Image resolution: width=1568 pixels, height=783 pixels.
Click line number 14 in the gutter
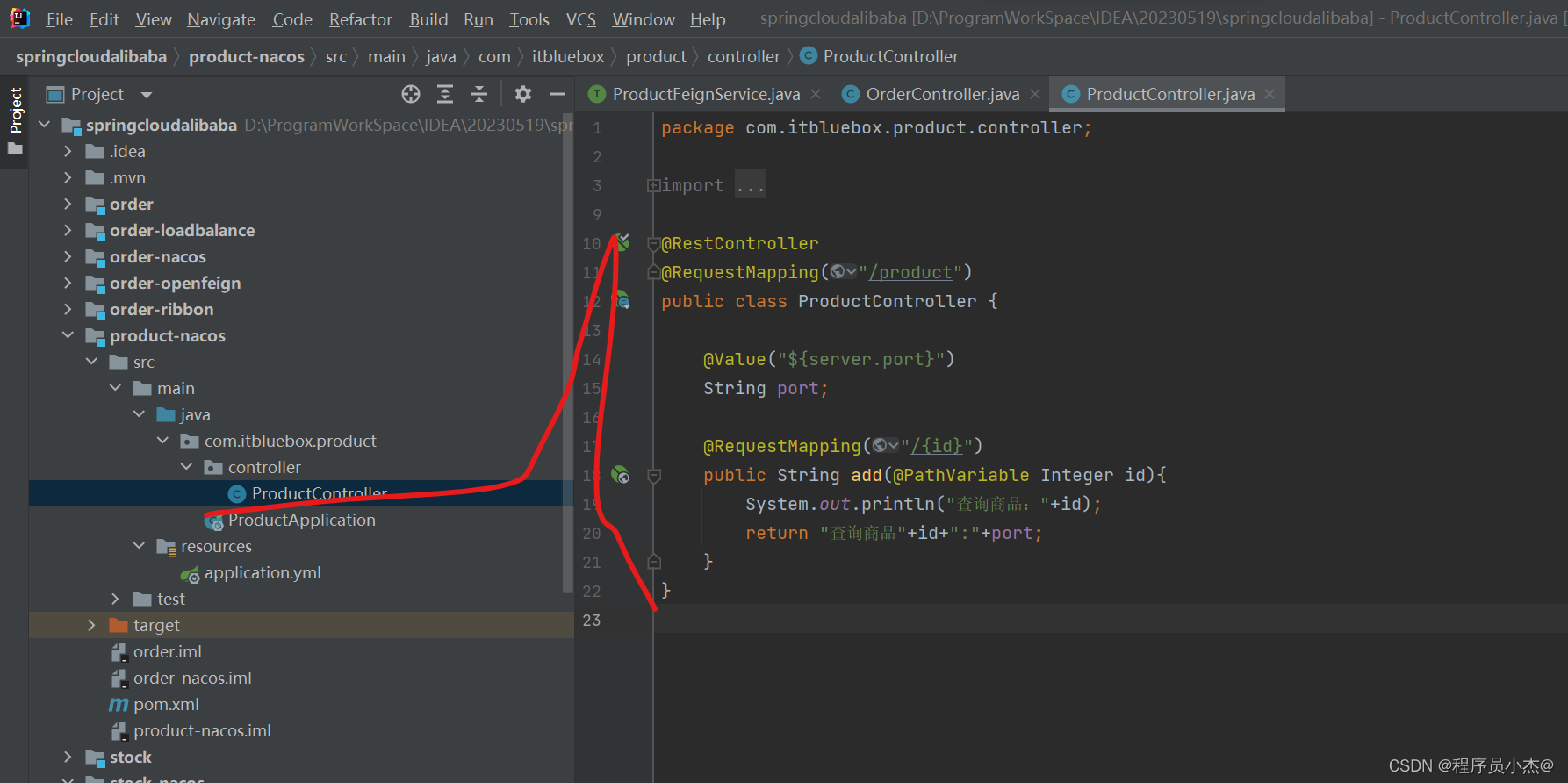coord(592,359)
